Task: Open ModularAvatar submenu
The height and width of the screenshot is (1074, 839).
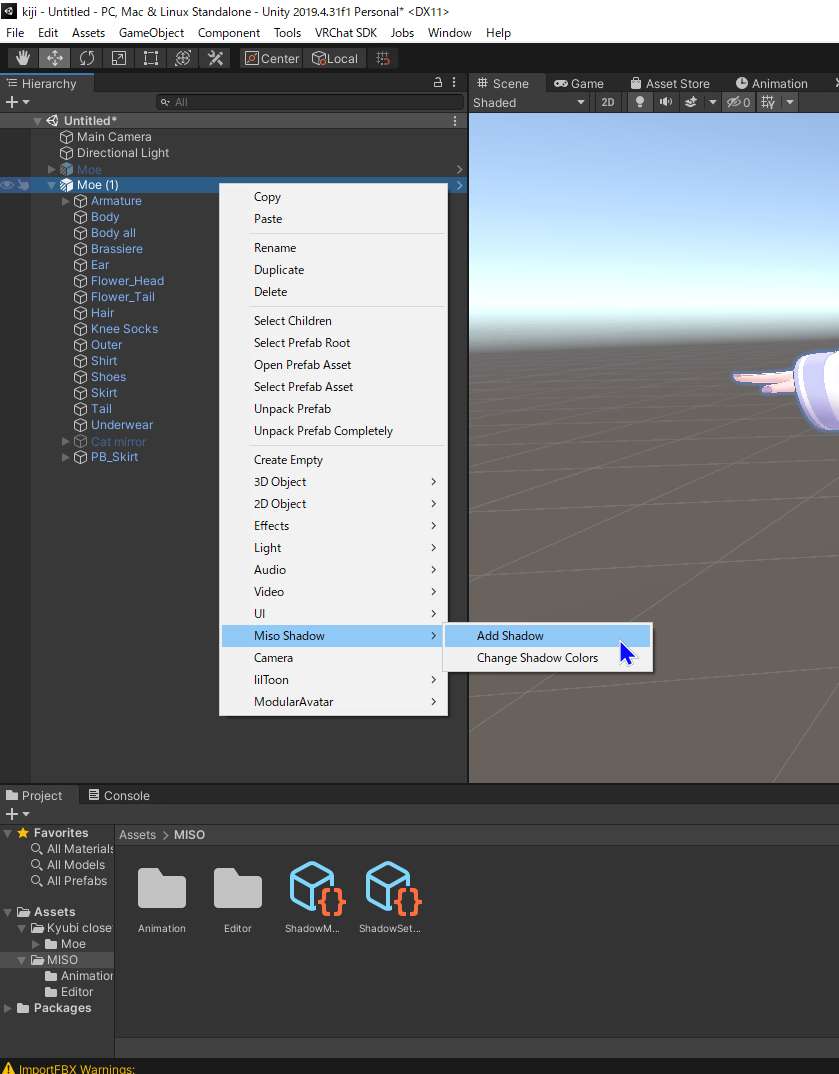Action: tap(334, 701)
